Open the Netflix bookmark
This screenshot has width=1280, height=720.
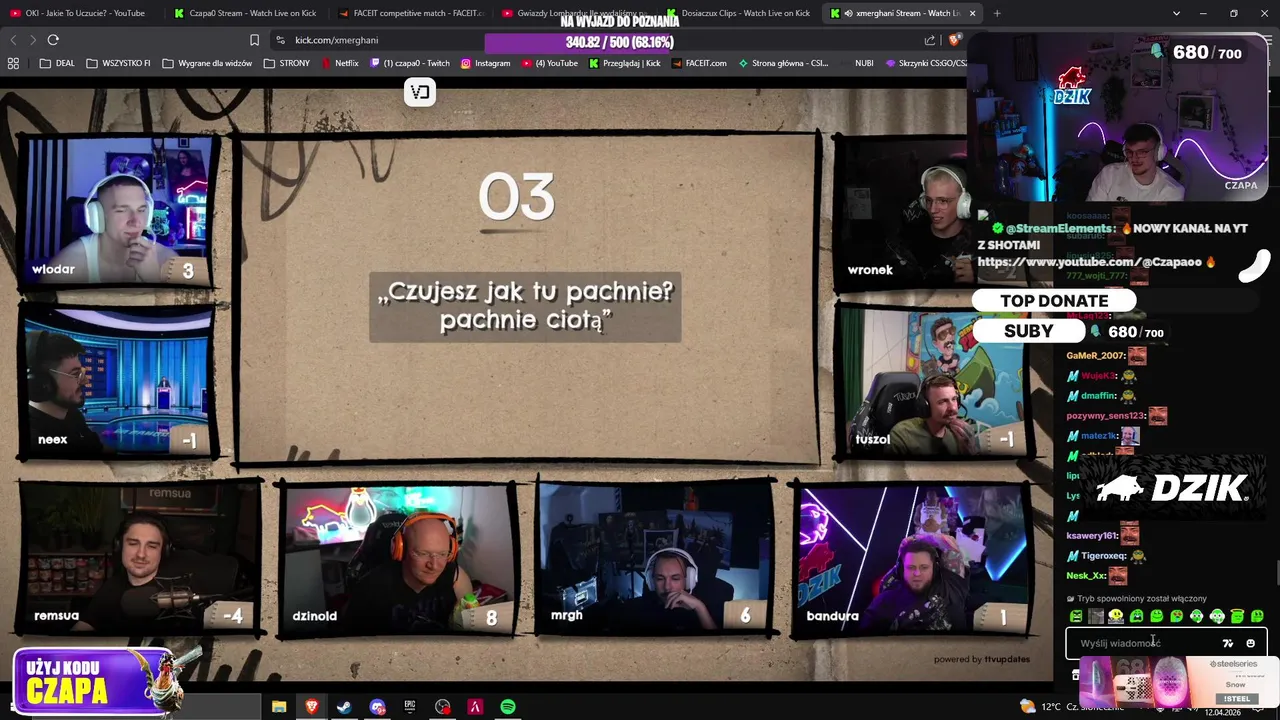(340, 63)
